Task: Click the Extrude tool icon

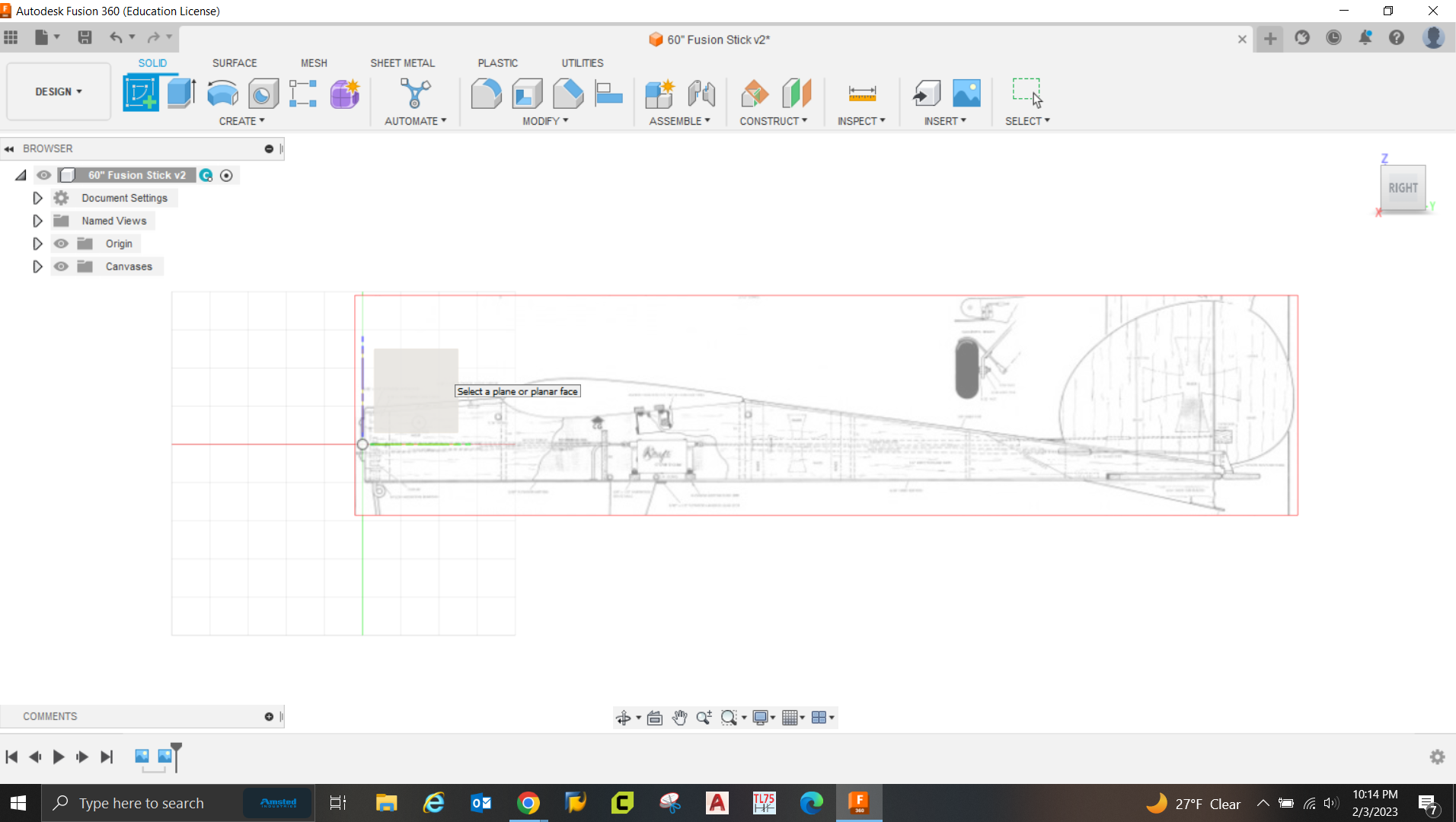Action: pos(181,94)
